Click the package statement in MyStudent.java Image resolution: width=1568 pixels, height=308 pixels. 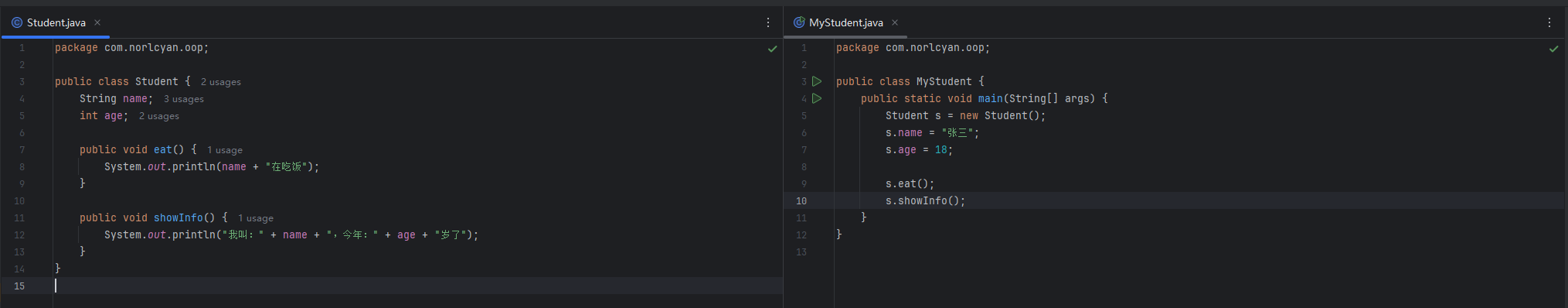click(x=913, y=47)
